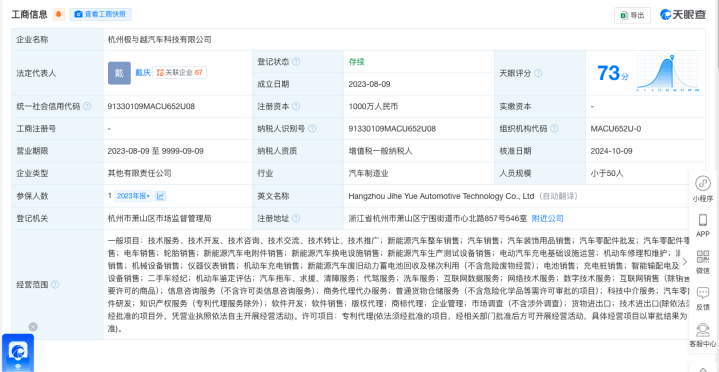
Task: Click the trend chart icon beside 2023年报
Action: (160, 196)
